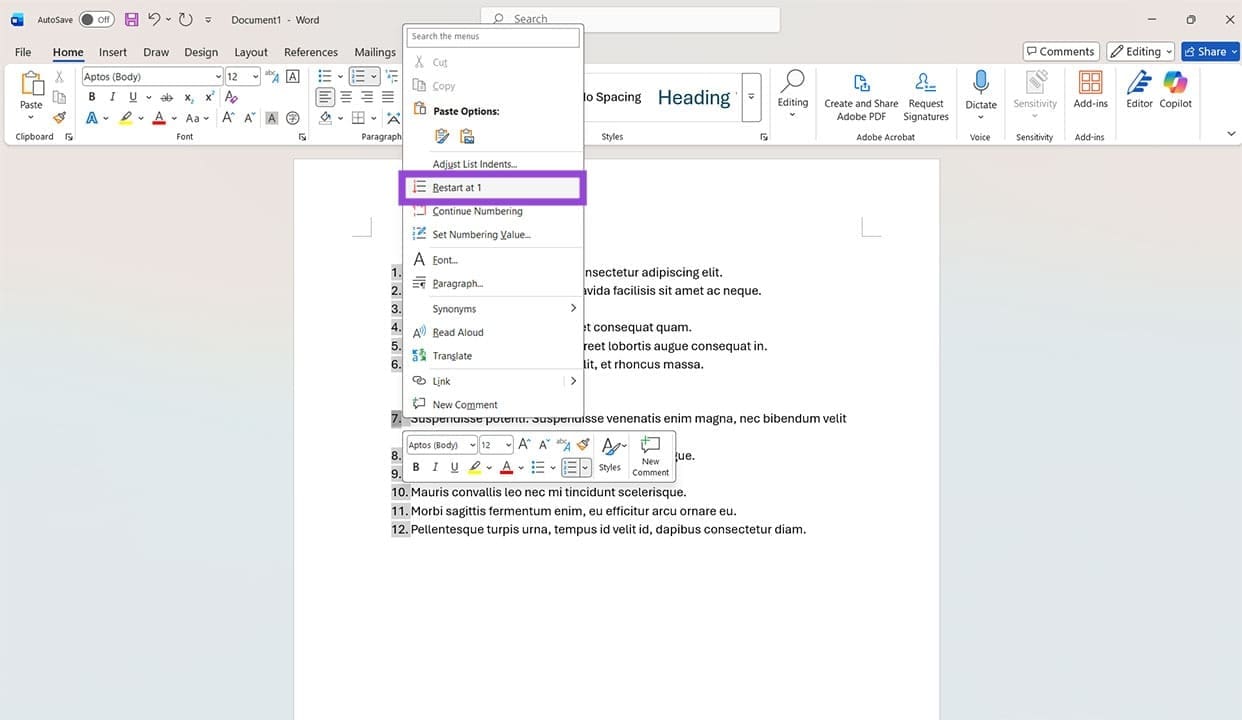The width and height of the screenshot is (1242, 720).
Task: Switch to the References ribbon tab
Action: (x=310, y=51)
